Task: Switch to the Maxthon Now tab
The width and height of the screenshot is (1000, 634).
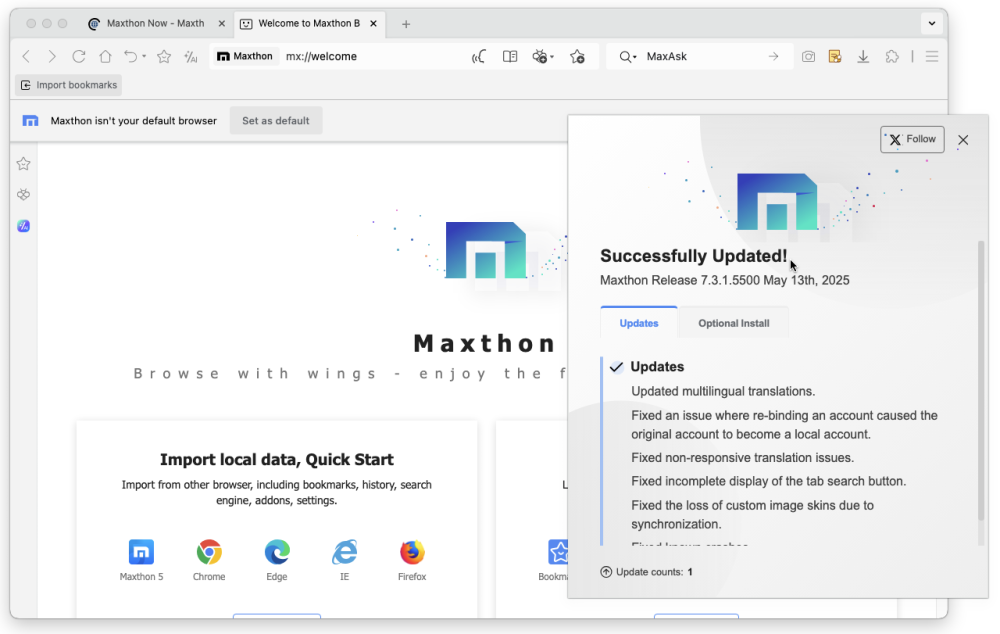Action: coord(154,23)
